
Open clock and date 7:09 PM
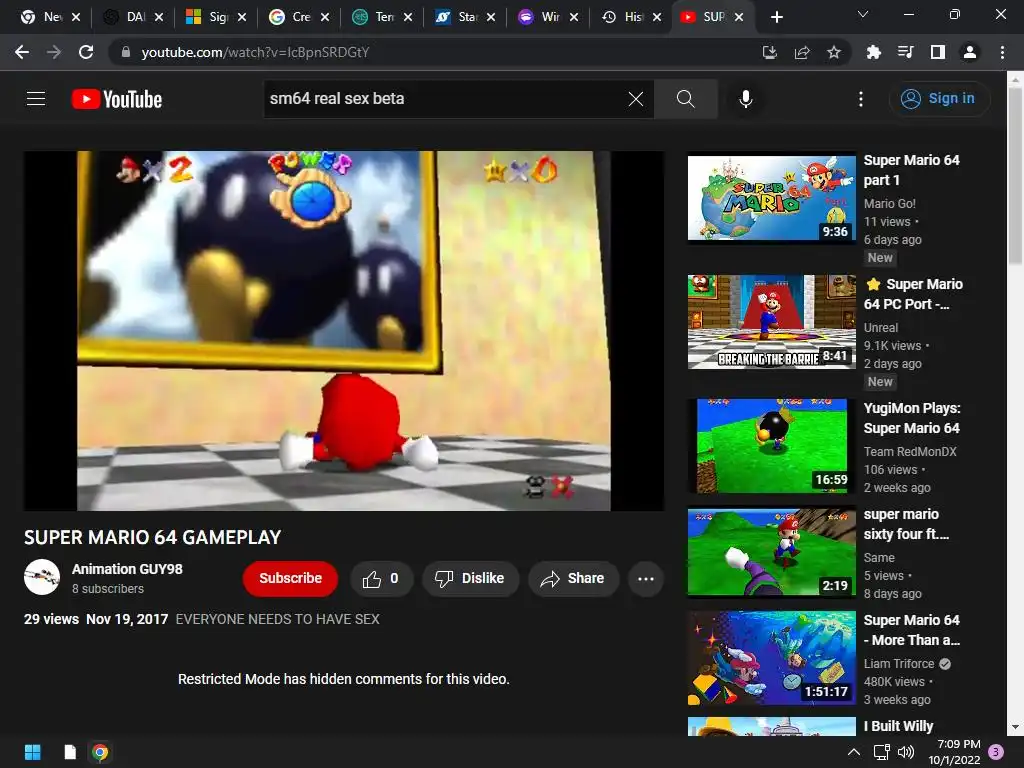coord(954,752)
